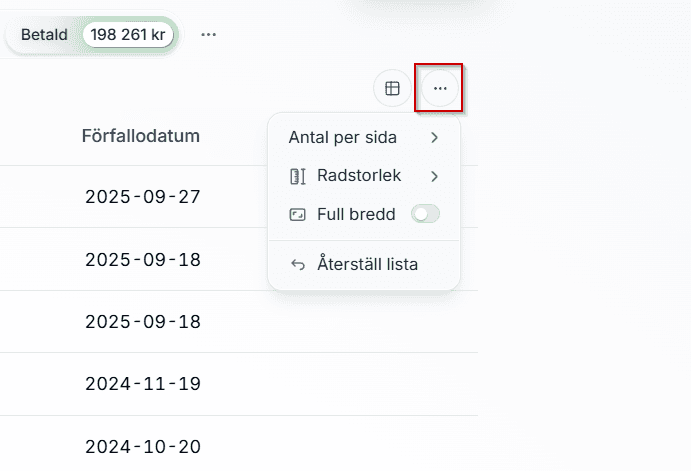
Task: Select the first 2025-09-18 date row
Action: pos(142,260)
